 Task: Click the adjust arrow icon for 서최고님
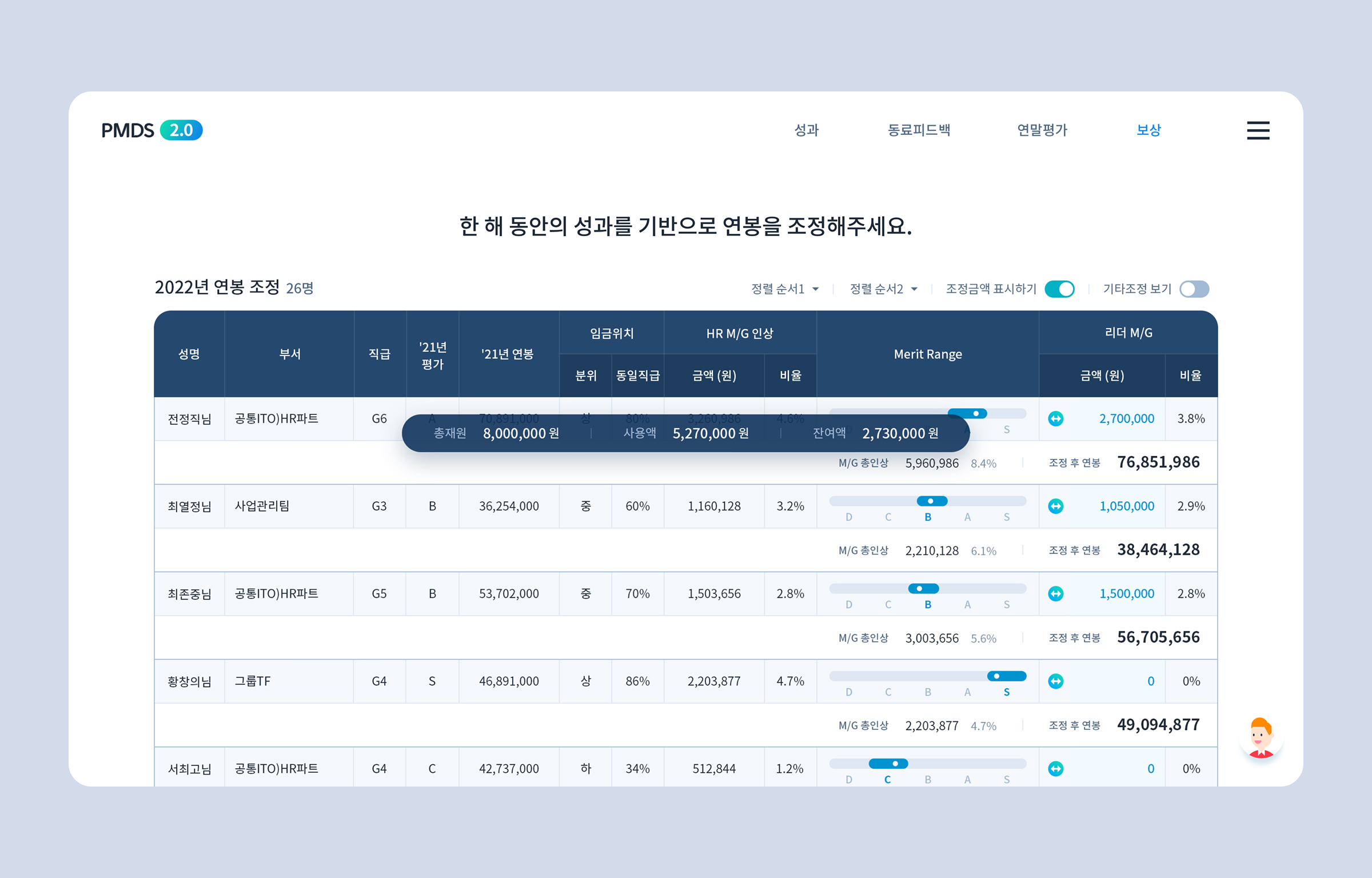click(x=1056, y=768)
